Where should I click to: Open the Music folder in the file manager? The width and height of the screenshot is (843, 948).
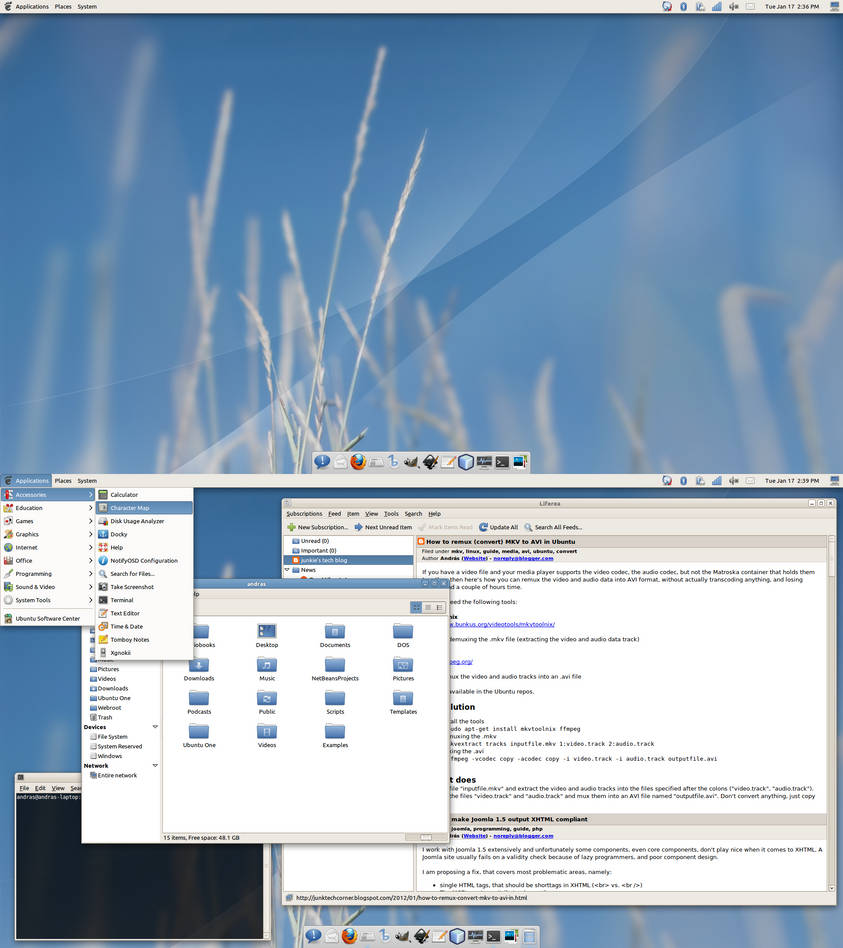coord(267,669)
